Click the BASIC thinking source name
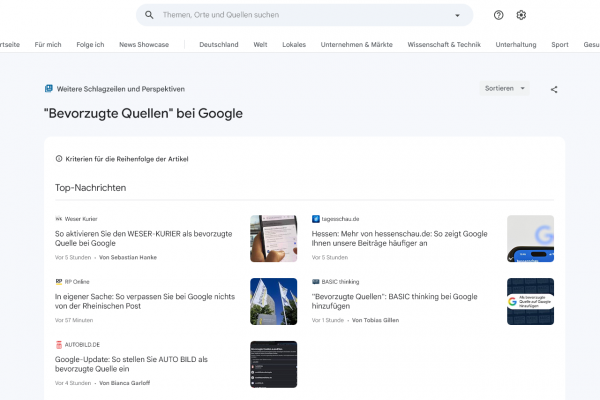The width and height of the screenshot is (600, 400). click(340, 282)
